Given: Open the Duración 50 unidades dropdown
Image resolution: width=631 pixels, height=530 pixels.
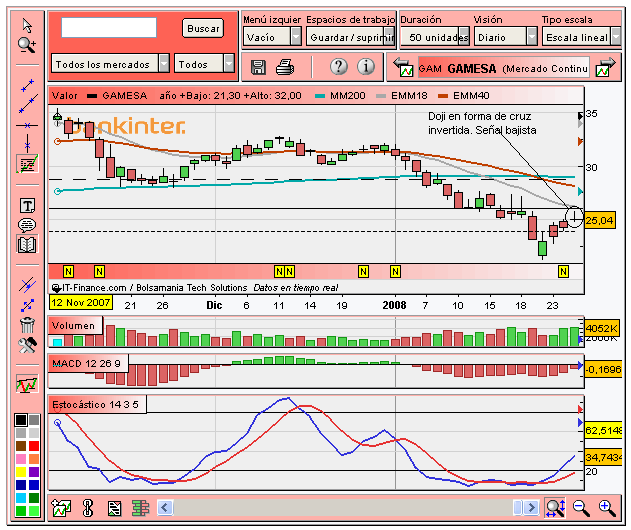Looking at the screenshot, I should [435, 37].
